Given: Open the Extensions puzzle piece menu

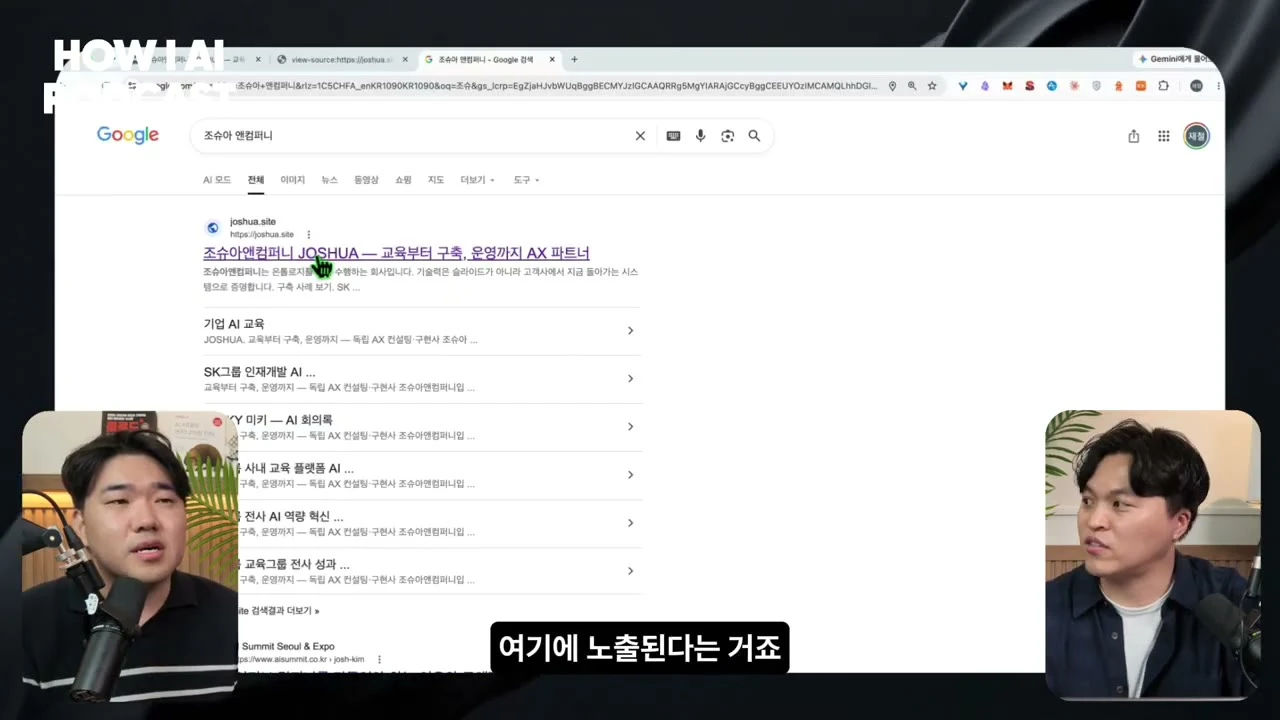Looking at the screenshot, I should (x=1163, y=86).
